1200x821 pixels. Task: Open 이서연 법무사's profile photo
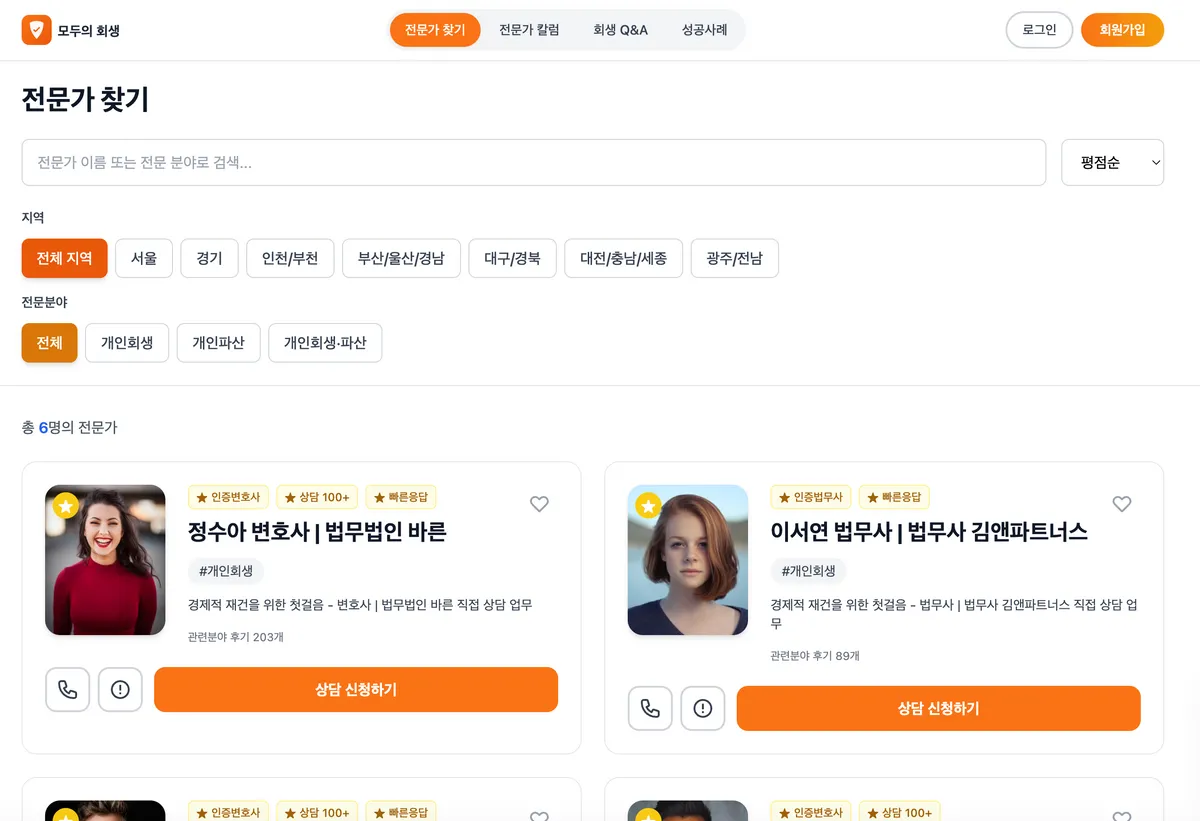(x=688, y=560)
